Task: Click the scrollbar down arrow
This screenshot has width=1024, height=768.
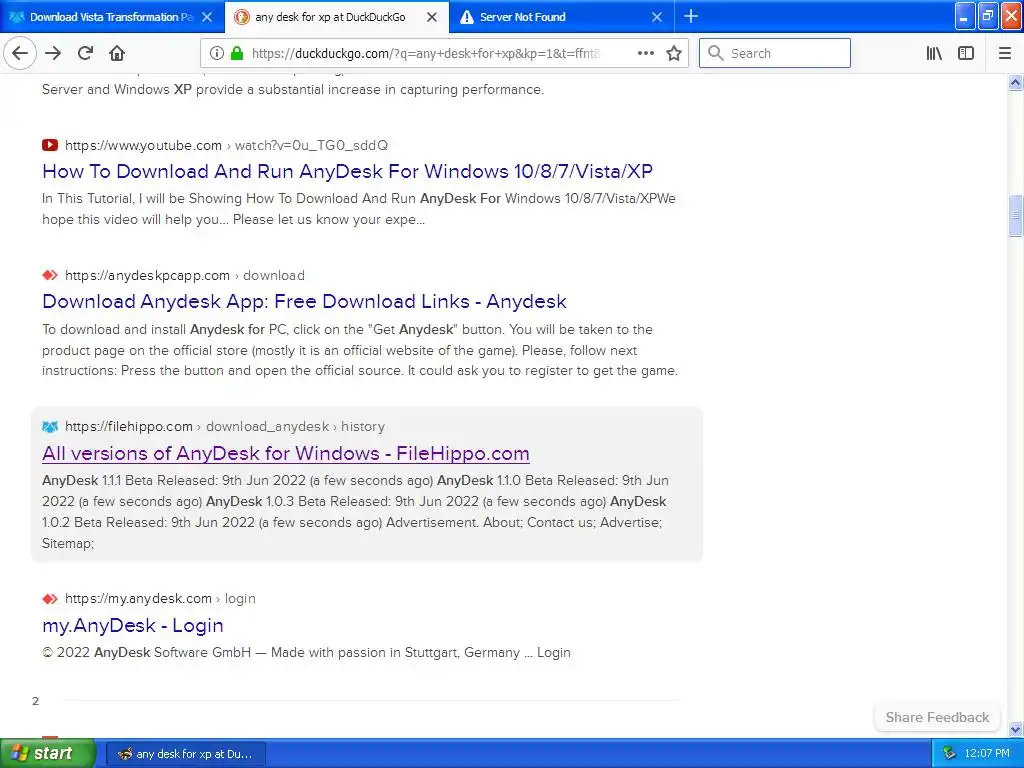Action: tap(1015, 729)
